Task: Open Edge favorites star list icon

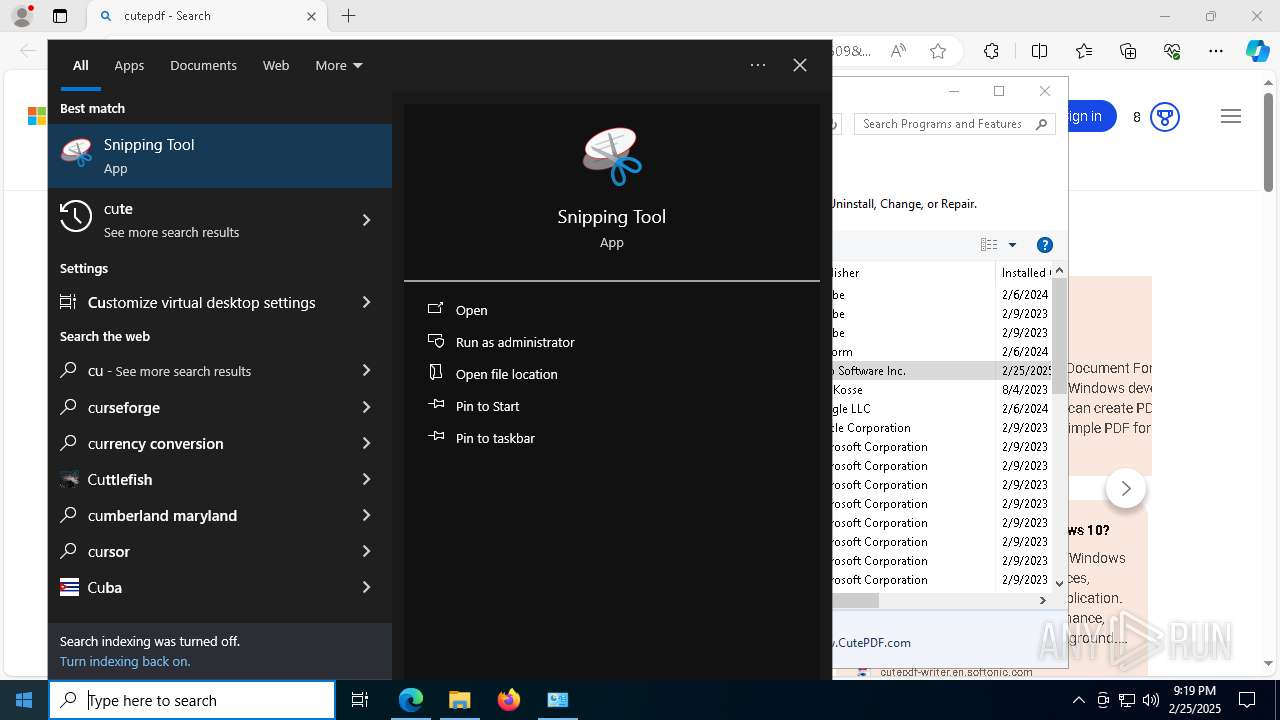Action: click(1084, 51)
